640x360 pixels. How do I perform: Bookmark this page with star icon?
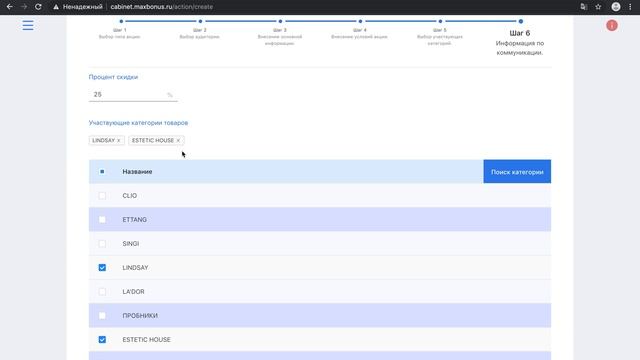click(598, 7)
